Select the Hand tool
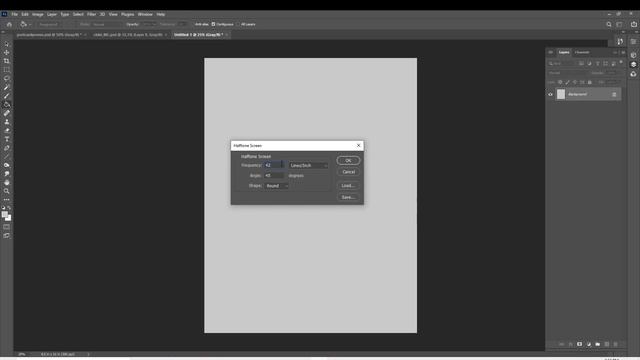The width and height of the screenshot is (640, 360). (x=7, y=182)
